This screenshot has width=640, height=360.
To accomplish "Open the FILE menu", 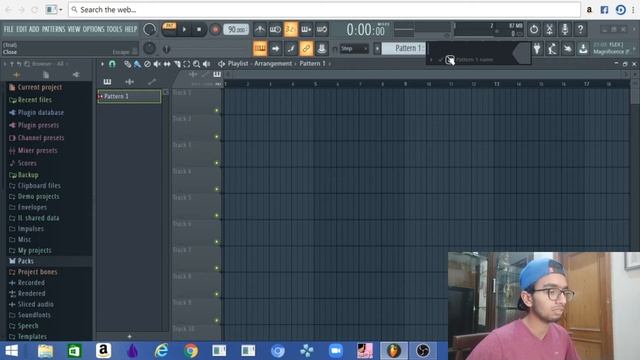I will click(9, 29).
